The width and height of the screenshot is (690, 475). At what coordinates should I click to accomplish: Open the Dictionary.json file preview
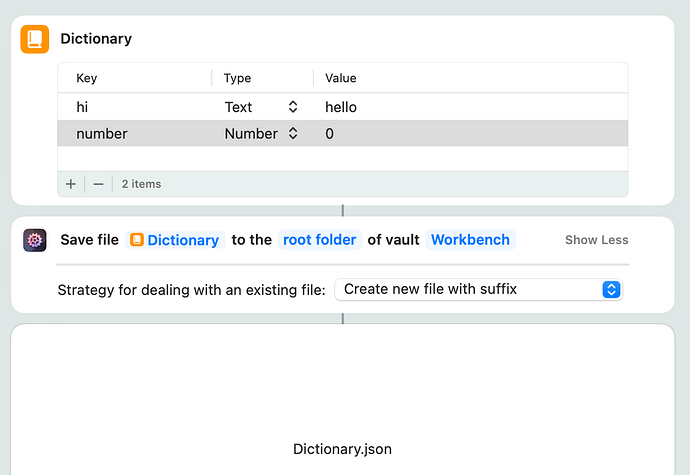click(343, 450)
